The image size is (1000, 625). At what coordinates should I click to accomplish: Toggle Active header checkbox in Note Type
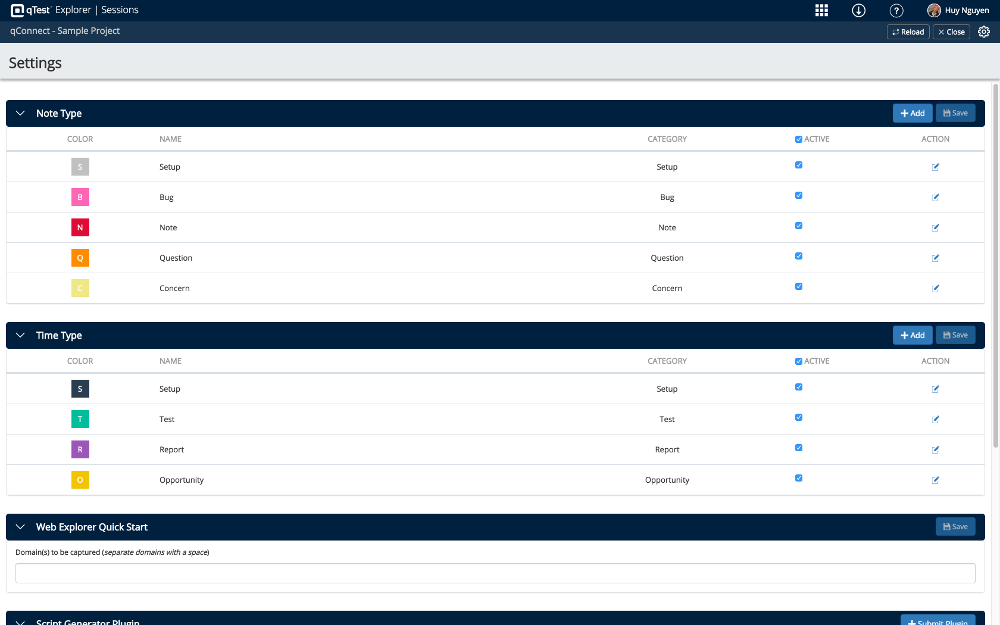[798, 139]
